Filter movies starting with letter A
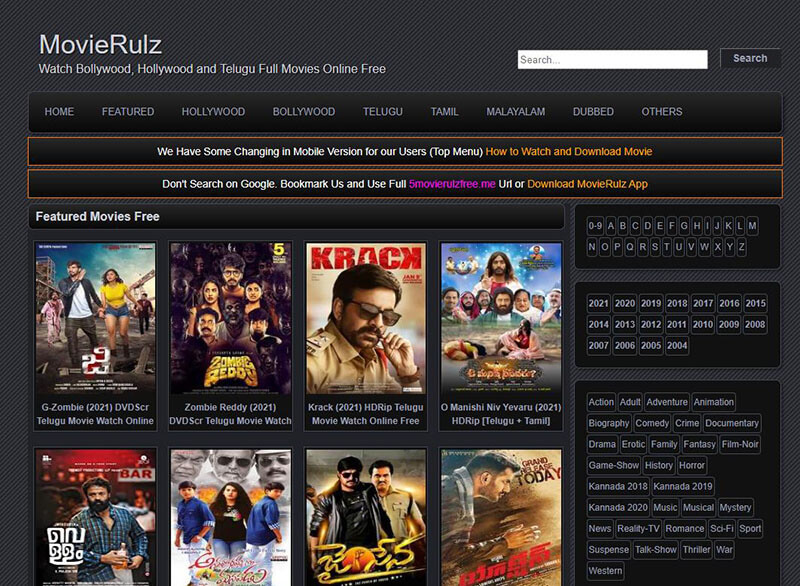 (x=611, y=226)
